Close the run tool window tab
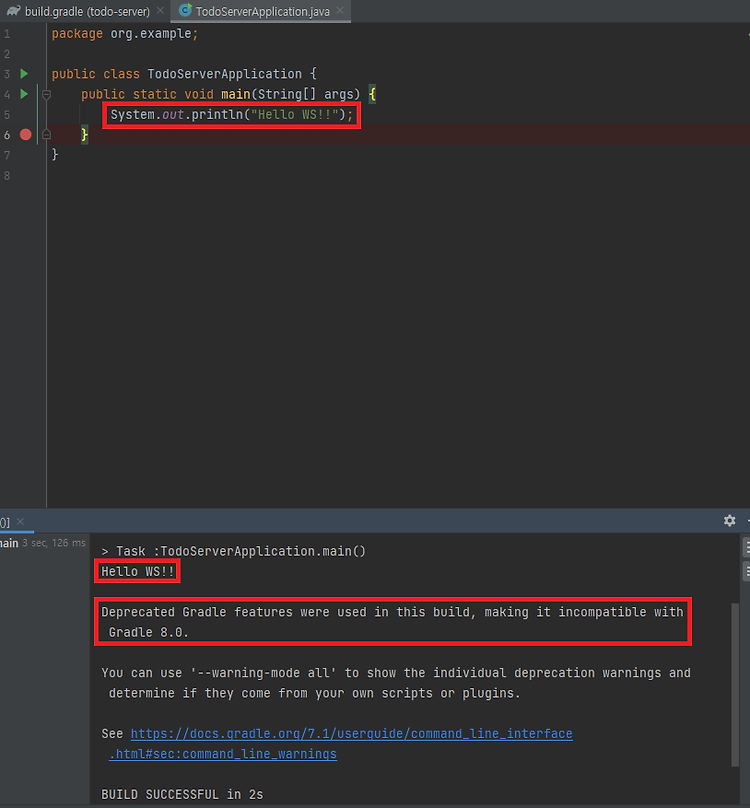 20,521
